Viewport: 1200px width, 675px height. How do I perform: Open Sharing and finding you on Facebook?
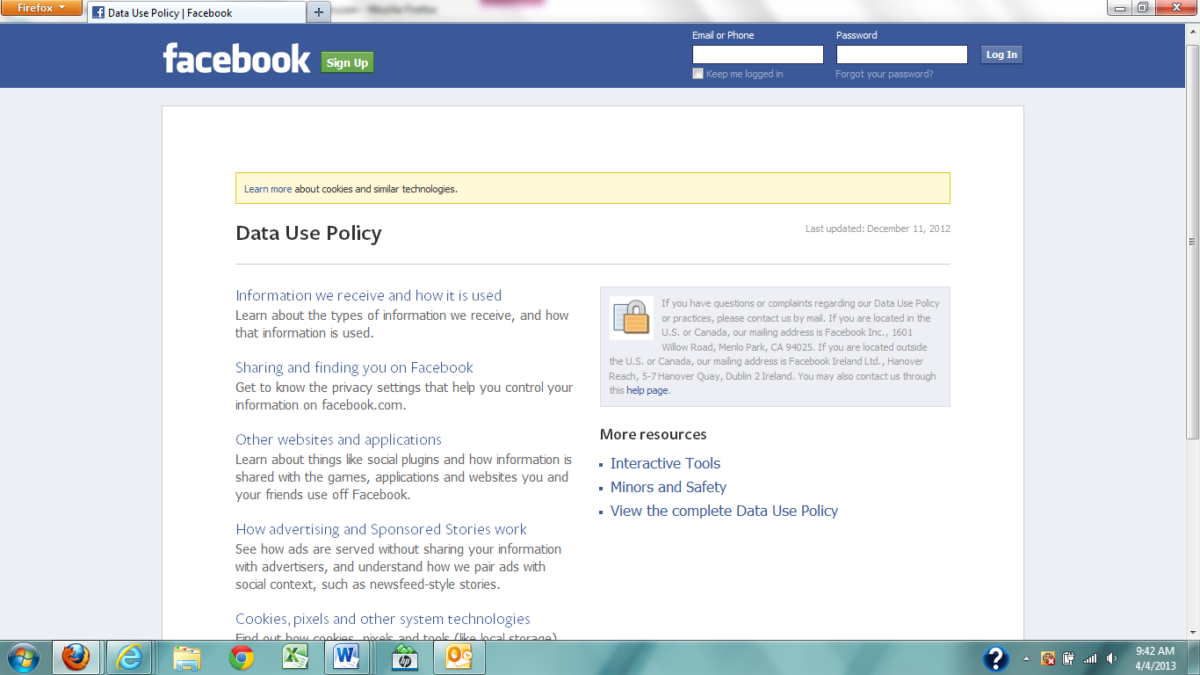coord(354,367)
